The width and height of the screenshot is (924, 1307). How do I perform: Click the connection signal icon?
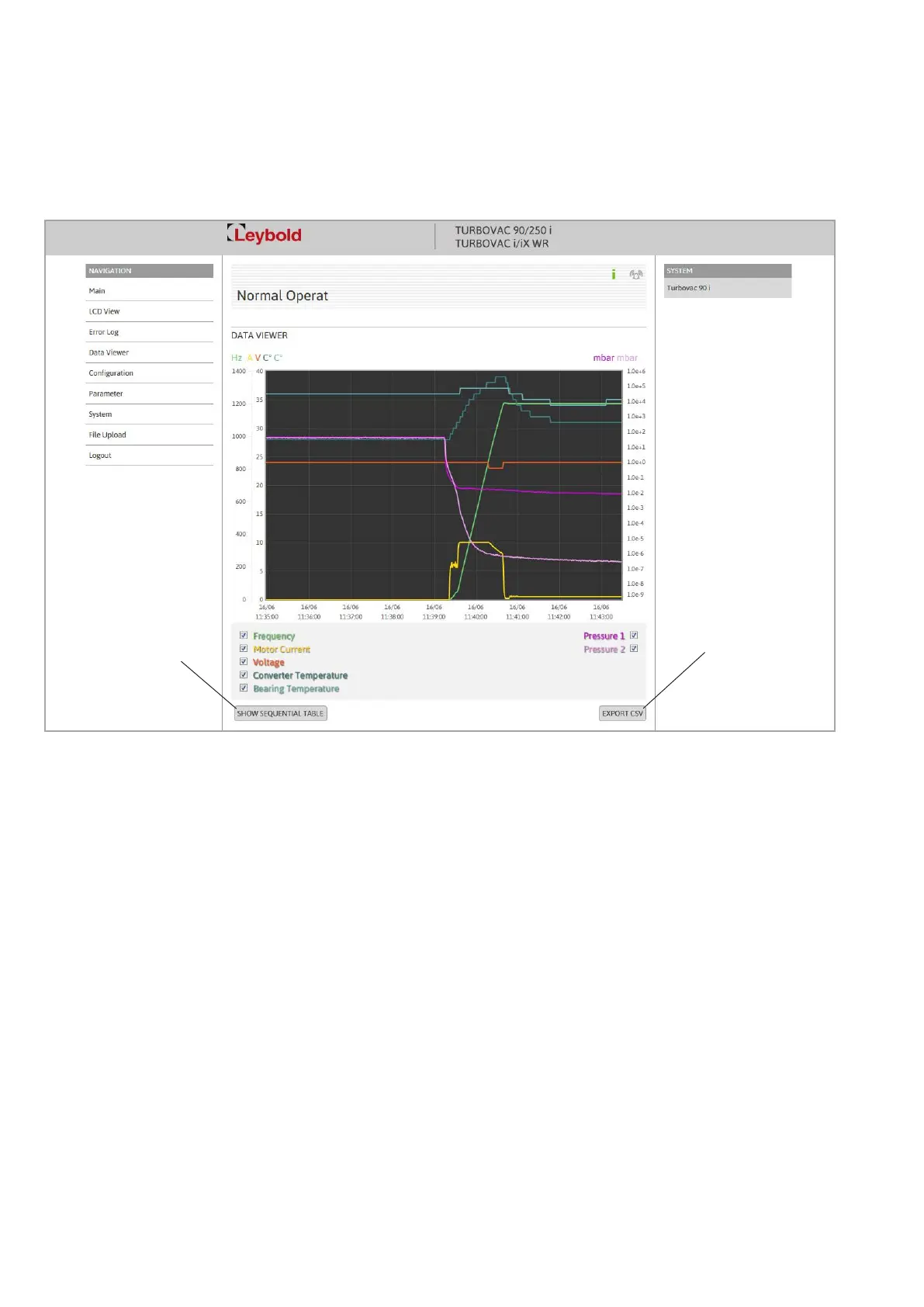636,274
